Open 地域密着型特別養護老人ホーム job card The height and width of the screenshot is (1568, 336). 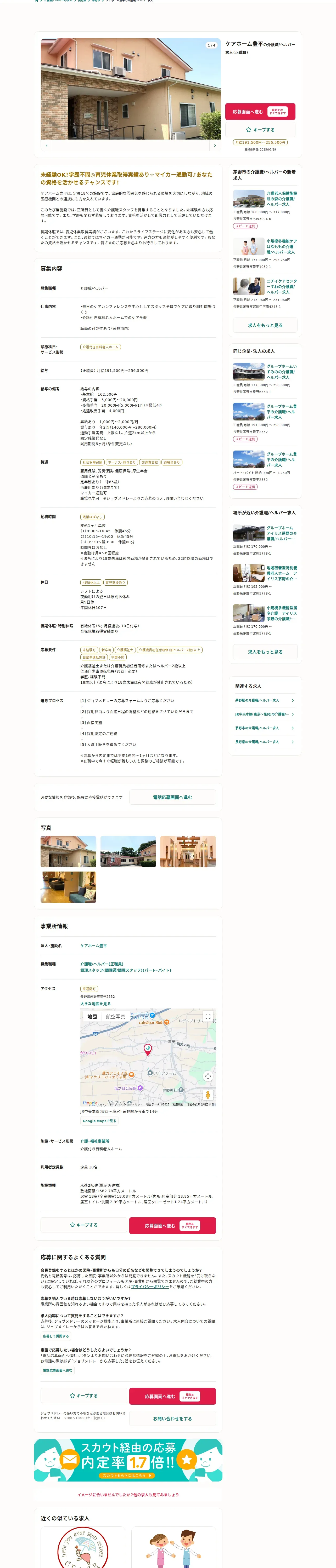coord(265,580)
